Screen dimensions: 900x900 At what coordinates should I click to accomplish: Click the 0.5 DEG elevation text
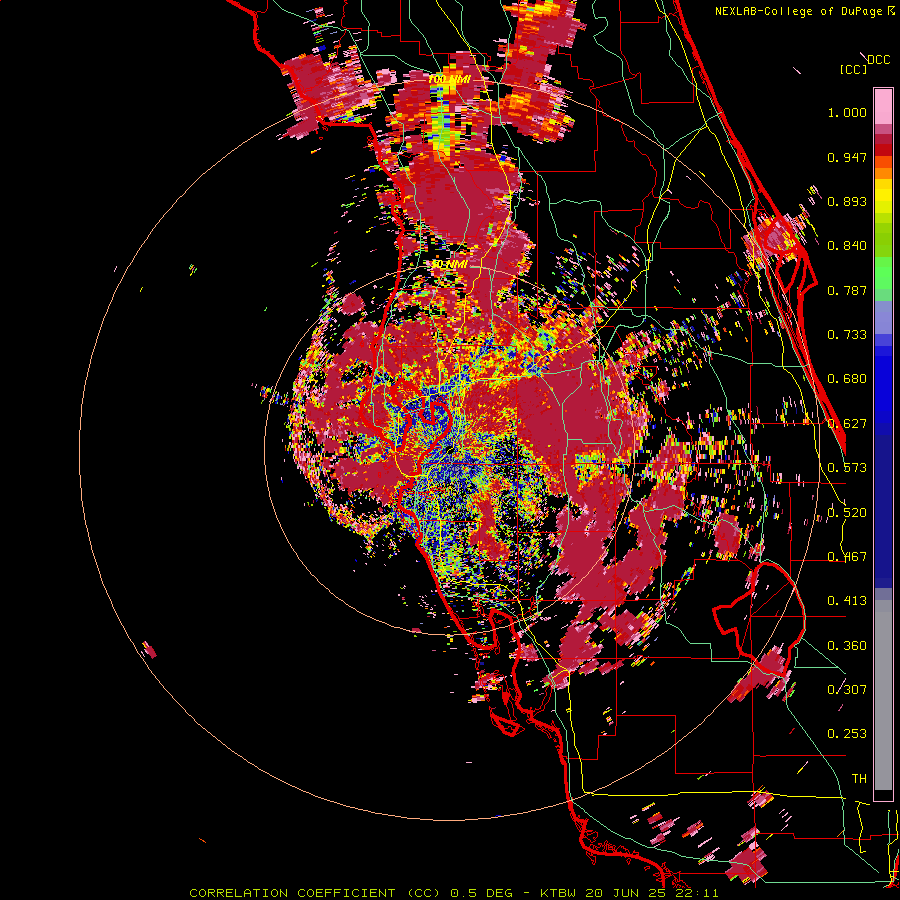point(481,893)
